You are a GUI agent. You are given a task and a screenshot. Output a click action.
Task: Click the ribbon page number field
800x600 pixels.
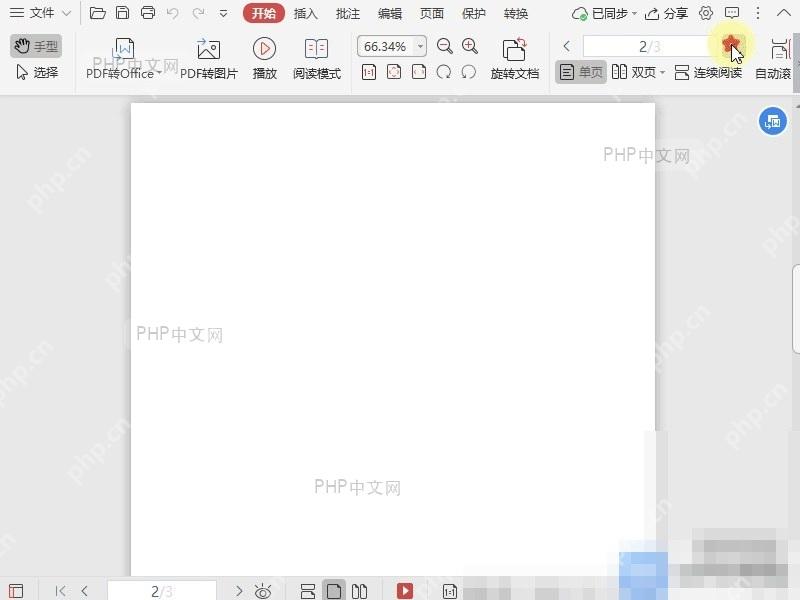pos(648,46)
